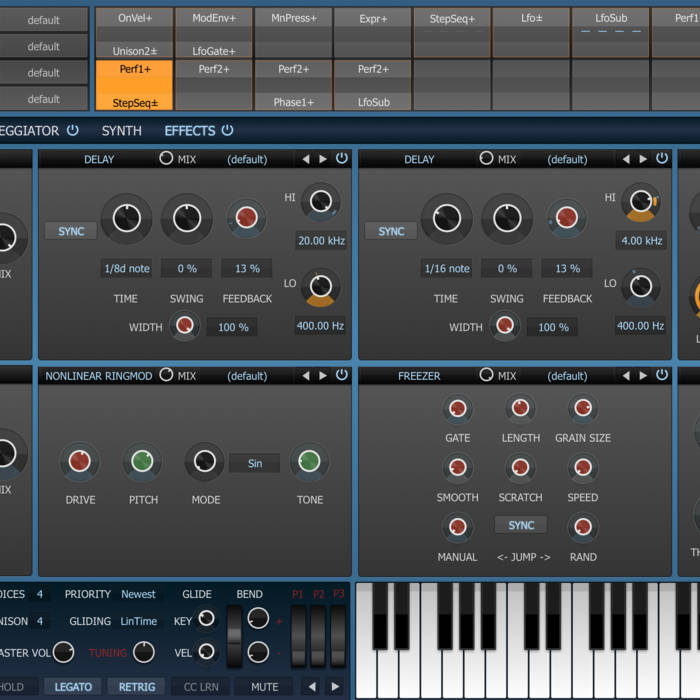This screenshot has height=700, width=700.
Task: Bypass the Nonlinear Ringmod with its power icon
Action: click(x=342, y=376)
